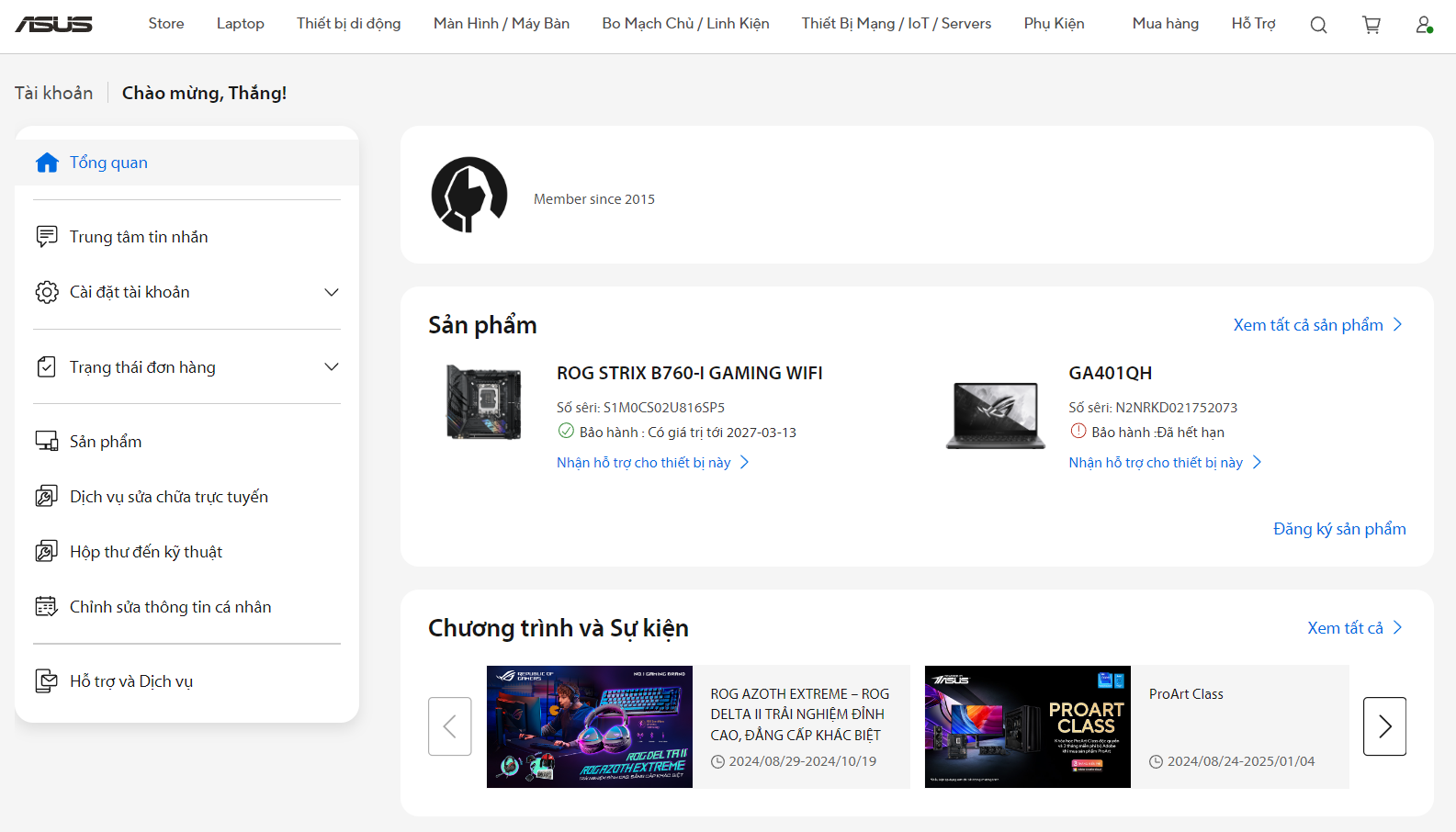Open the Store menu
1456x832 pixels.
(166, 24)
